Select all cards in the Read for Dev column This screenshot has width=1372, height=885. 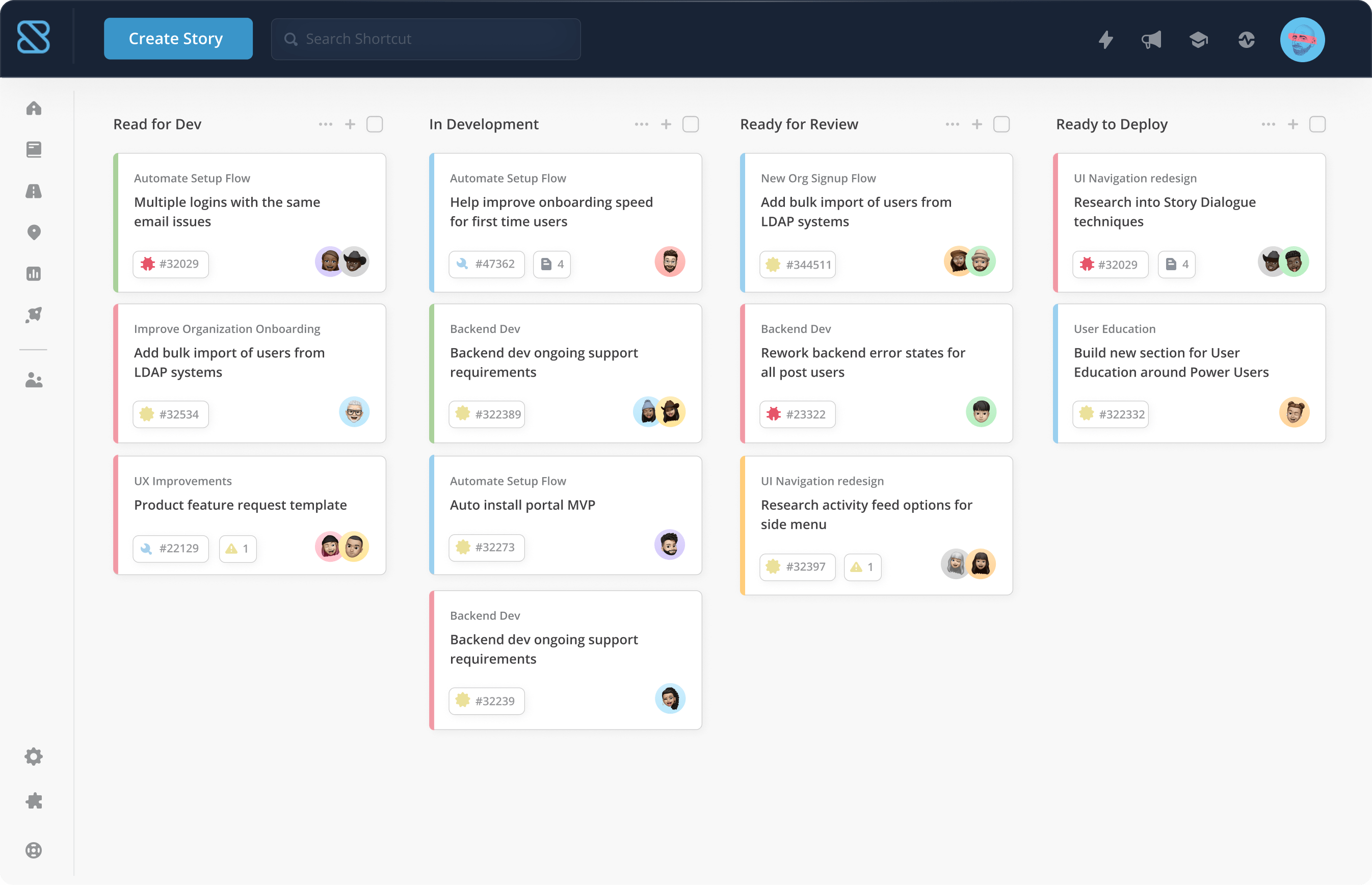374,123
